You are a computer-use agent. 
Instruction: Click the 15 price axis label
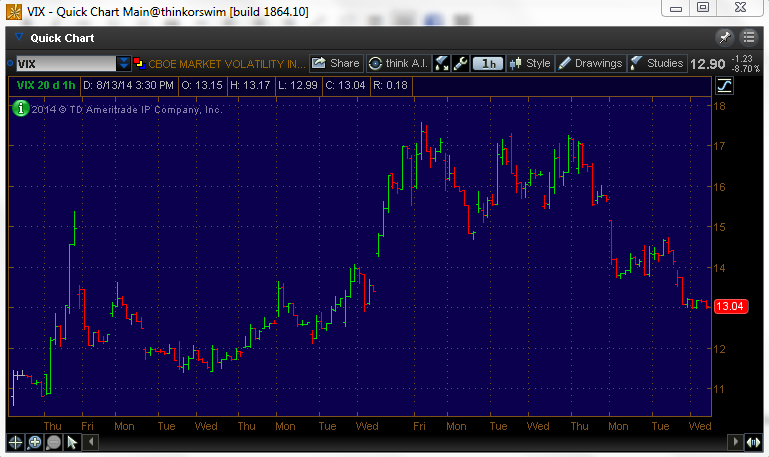pos(719,227)
